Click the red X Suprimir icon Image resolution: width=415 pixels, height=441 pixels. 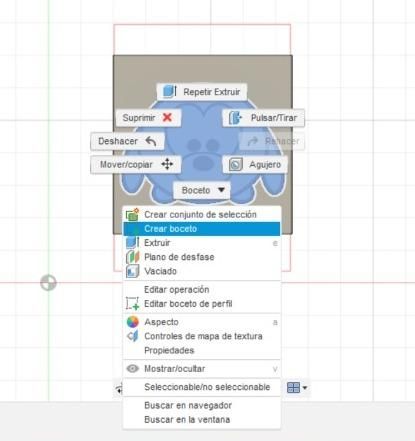pos(167,117)
